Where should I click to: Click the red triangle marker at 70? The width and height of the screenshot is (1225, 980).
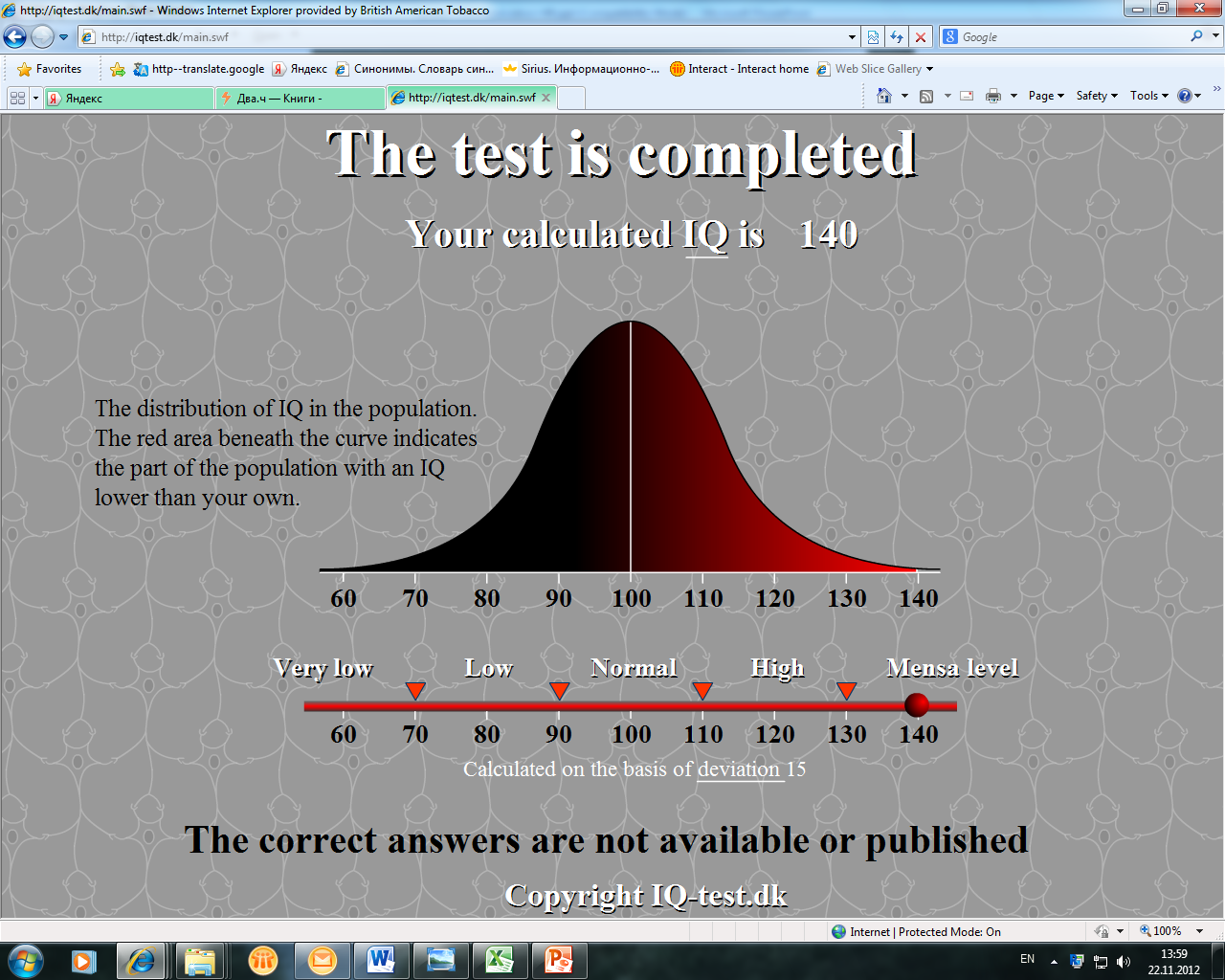(415, 691)
